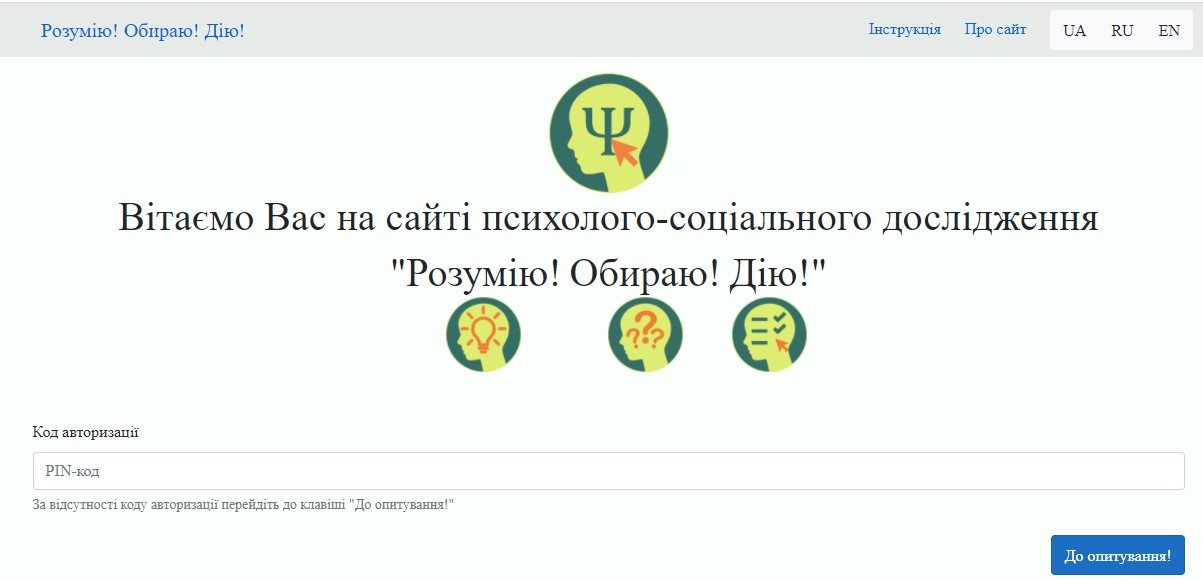
Task: Click the checklist head icon
Action: (x=769, y=335)
